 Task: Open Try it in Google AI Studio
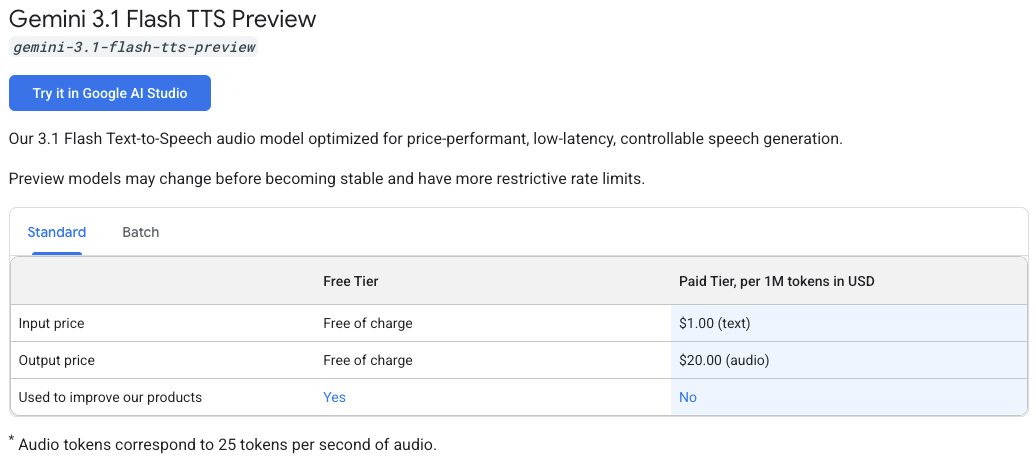coord(110,93)
